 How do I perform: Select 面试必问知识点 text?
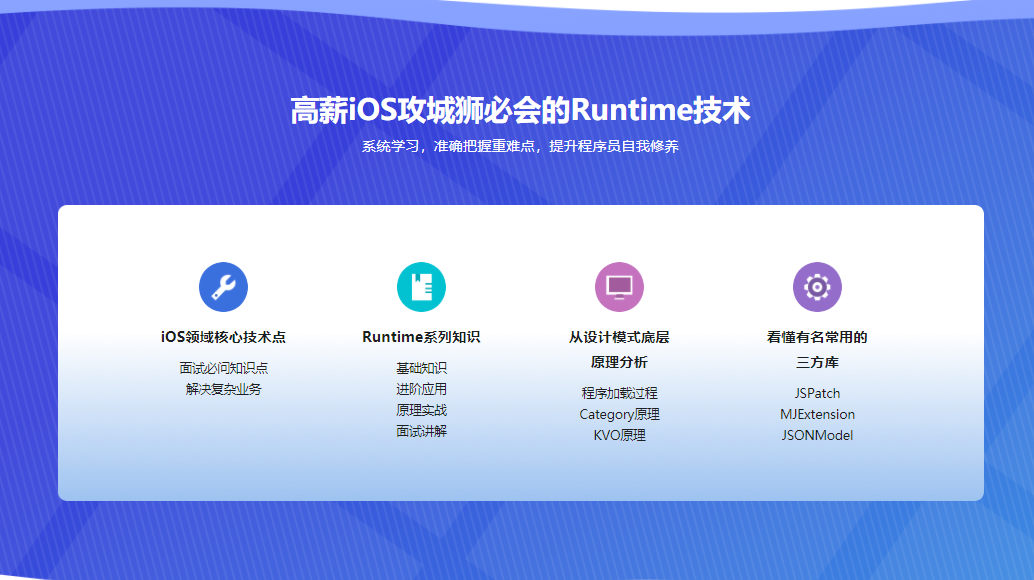point(223,368)
